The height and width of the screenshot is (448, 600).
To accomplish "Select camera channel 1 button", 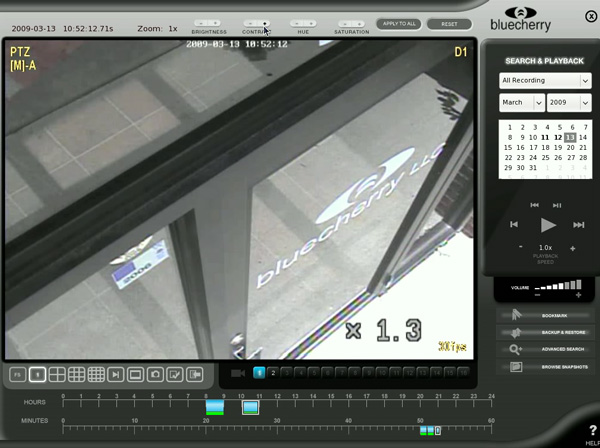I will click(x=259, y=373).
